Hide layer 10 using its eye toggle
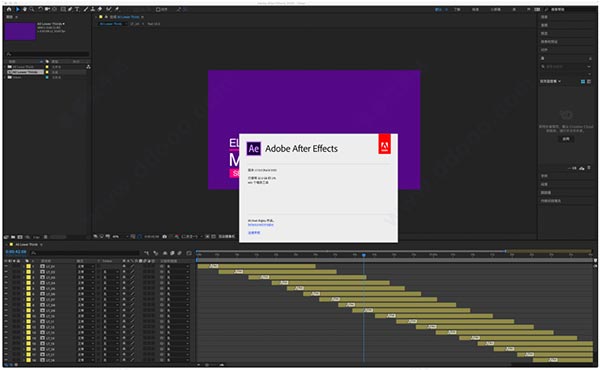 [6, 316]
